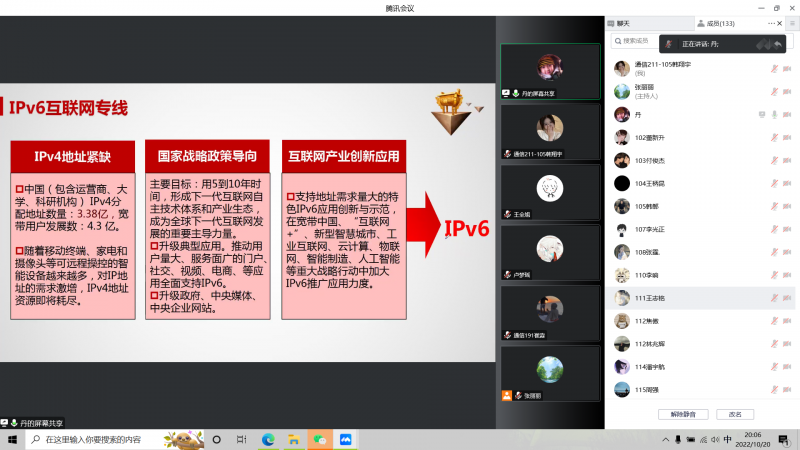Screen dimensions: 800x450
Task: Click the system tray microphone icon
Action: (x=678, y=439)
